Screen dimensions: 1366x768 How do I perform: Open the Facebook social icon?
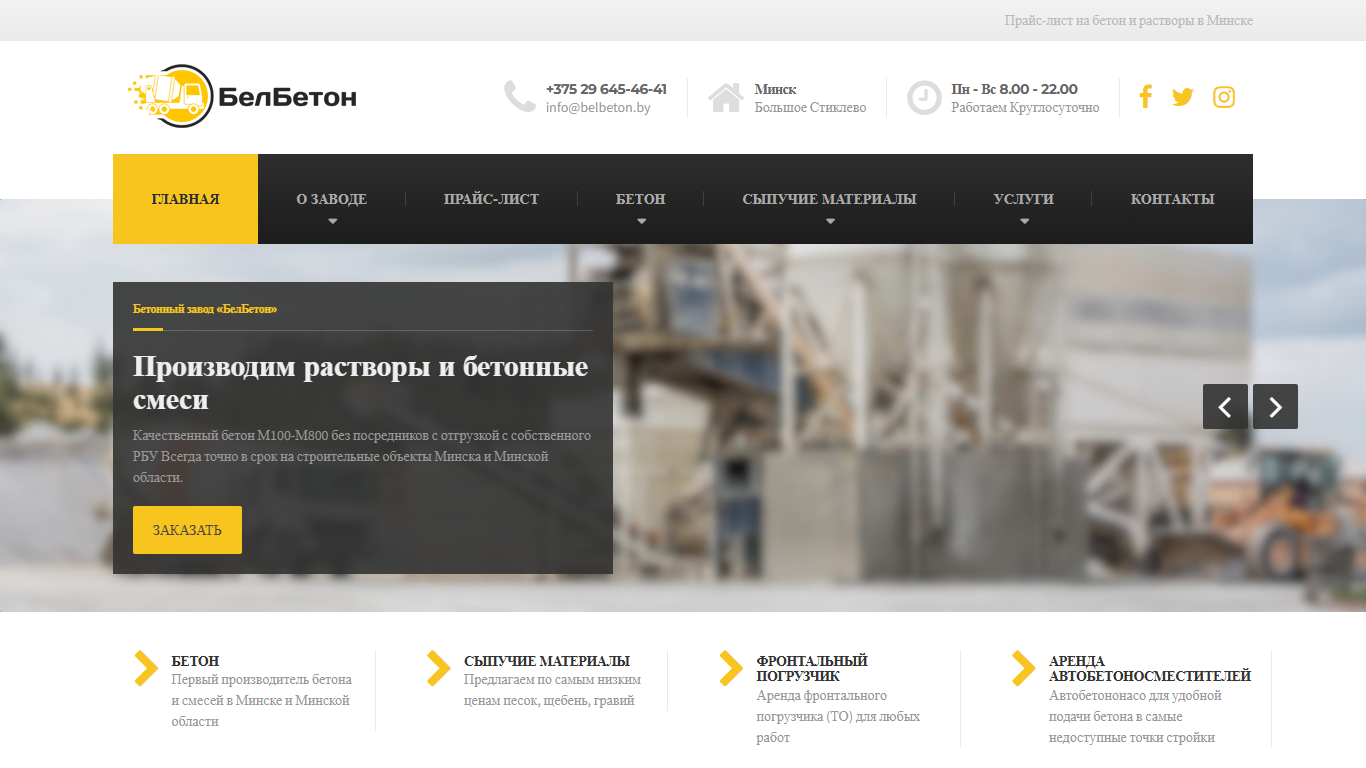point(1146,97)
